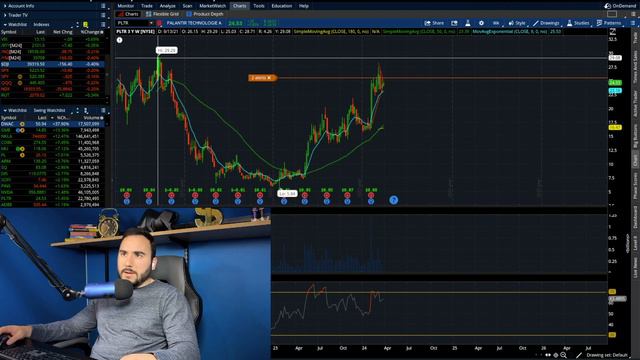
Task: Open the Product Depth sub-tab
Action: click(x=205, y=14)
